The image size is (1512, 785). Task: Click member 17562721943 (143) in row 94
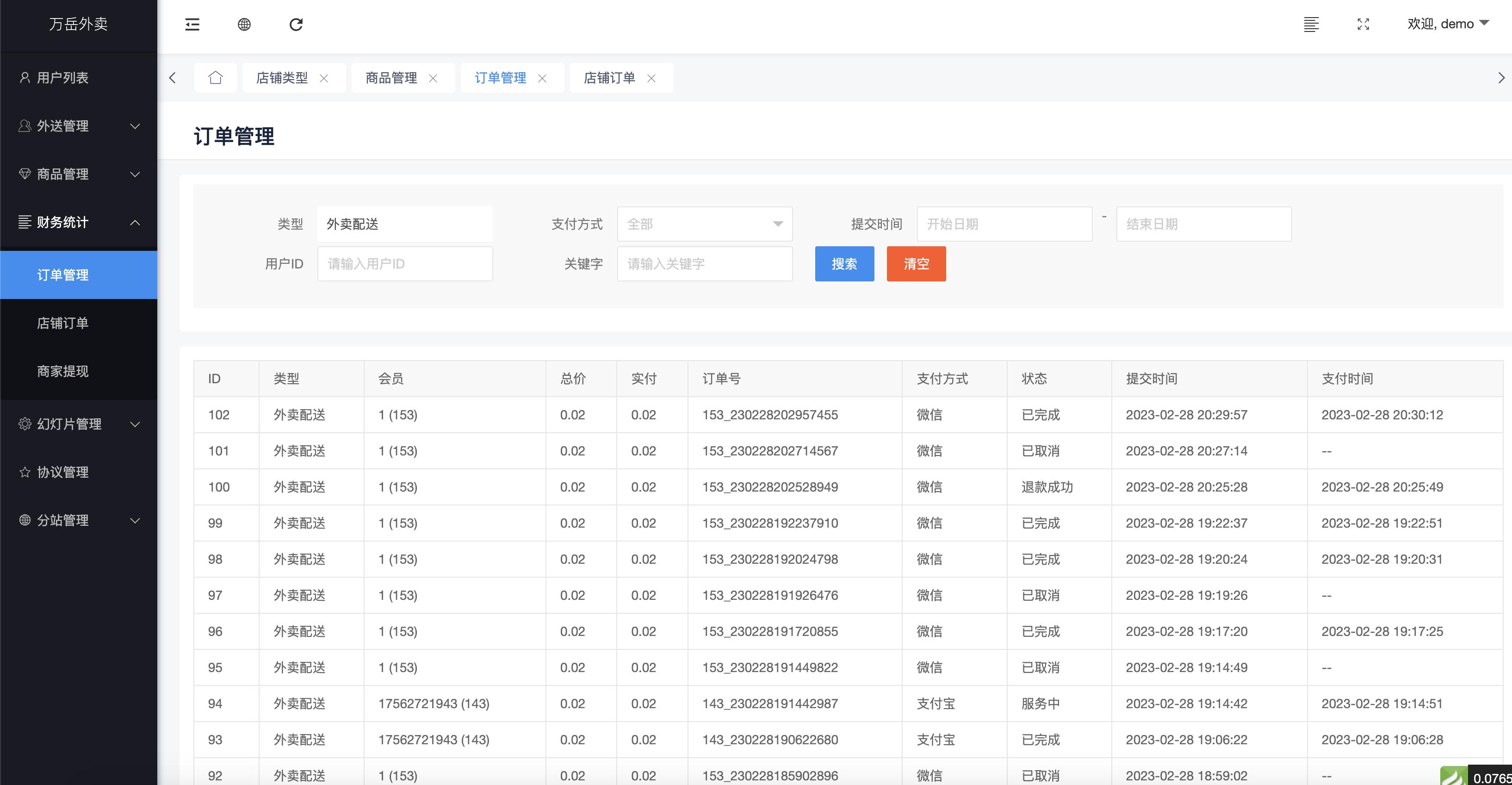point(434,704)
